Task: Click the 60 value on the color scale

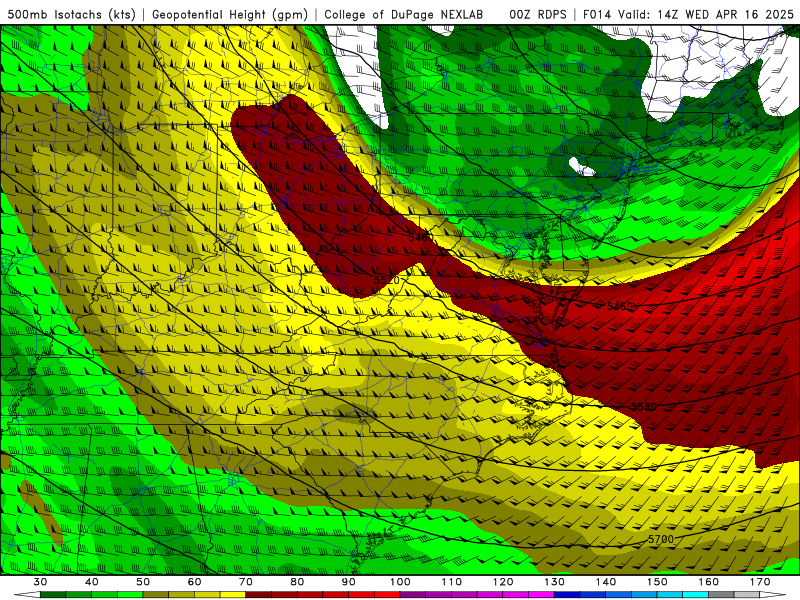Action: 194,582
